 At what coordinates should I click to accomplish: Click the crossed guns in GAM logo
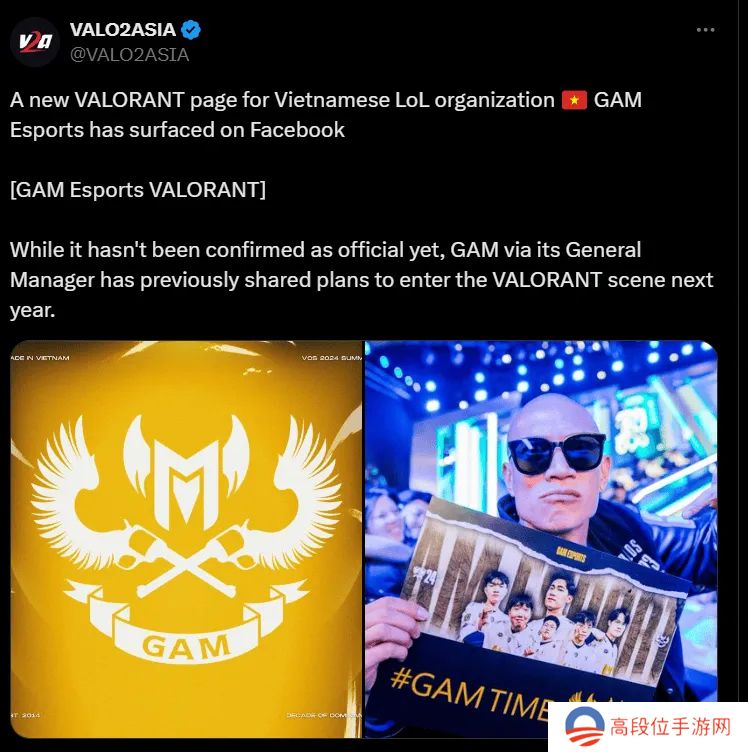tap(186, 557)
